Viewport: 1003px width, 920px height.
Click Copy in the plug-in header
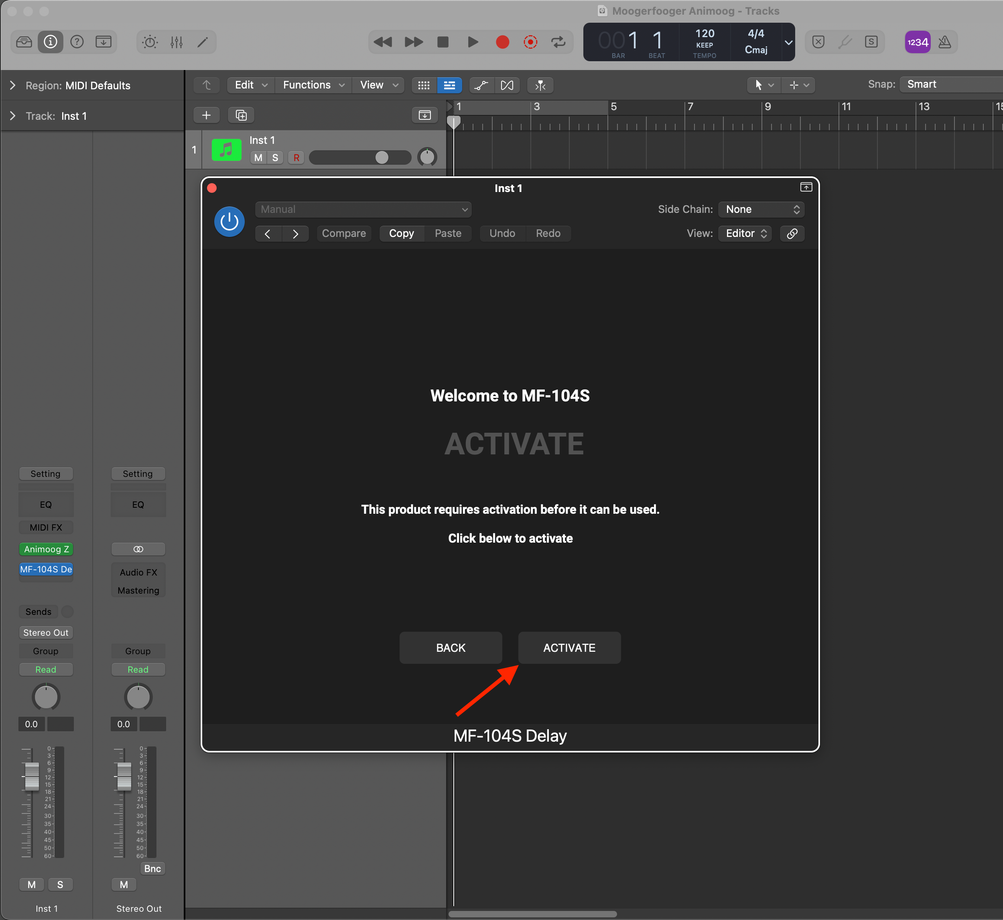tap(402, 234)
